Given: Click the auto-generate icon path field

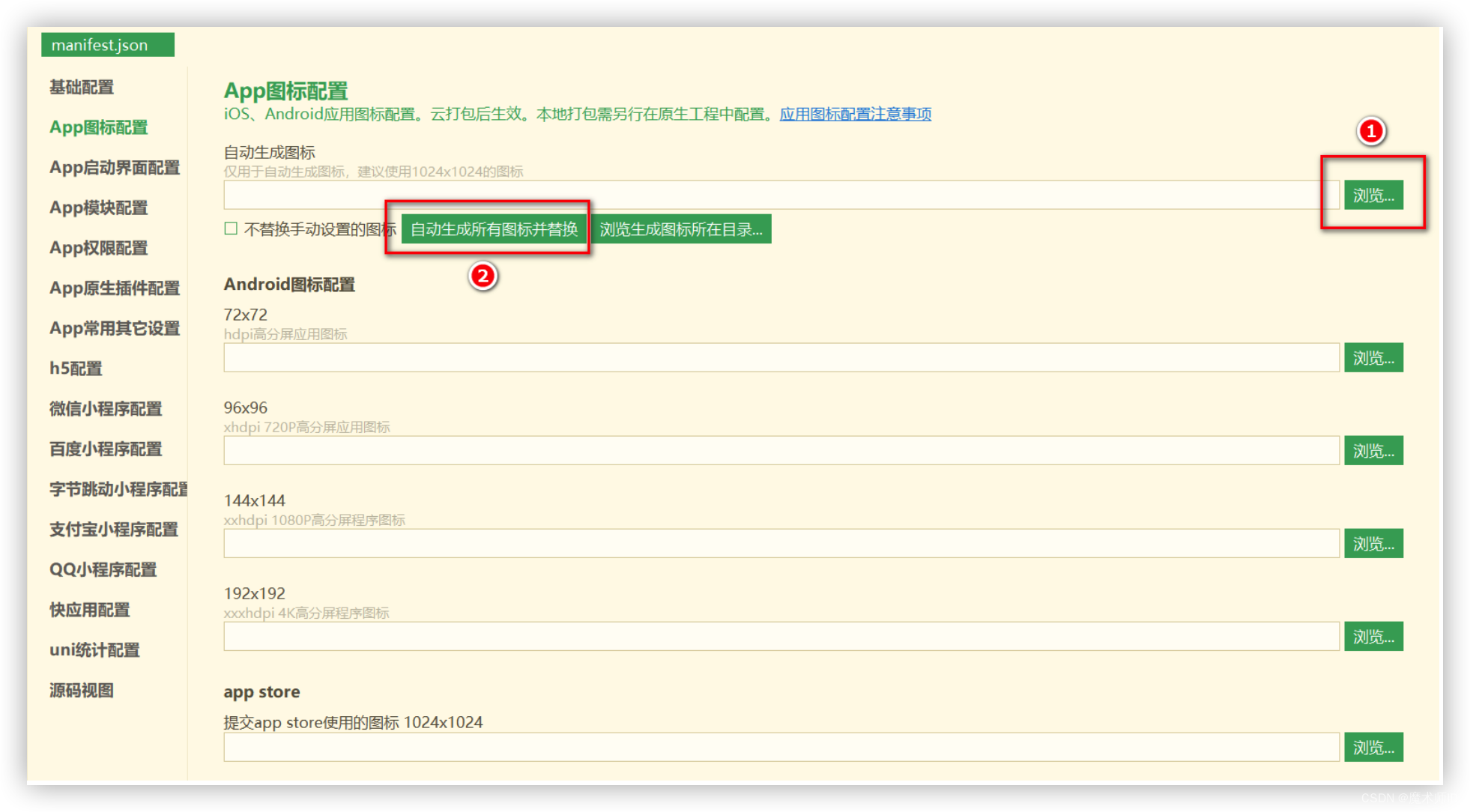Looking at the screenshot, I should pyautogui.click(x=779, y=196).
